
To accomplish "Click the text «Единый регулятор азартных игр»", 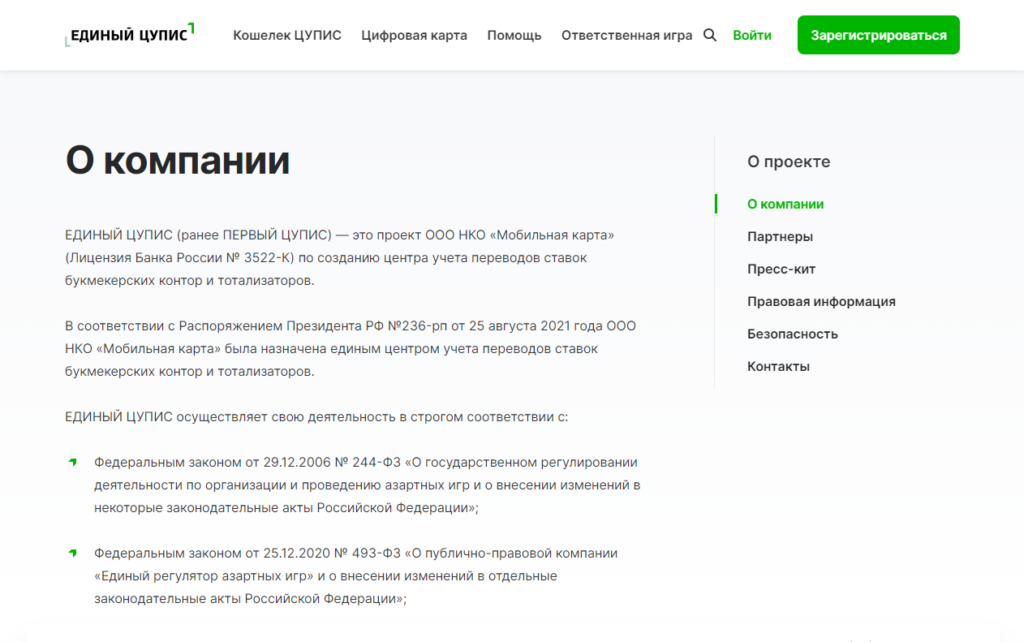I will tap(204, 576).
